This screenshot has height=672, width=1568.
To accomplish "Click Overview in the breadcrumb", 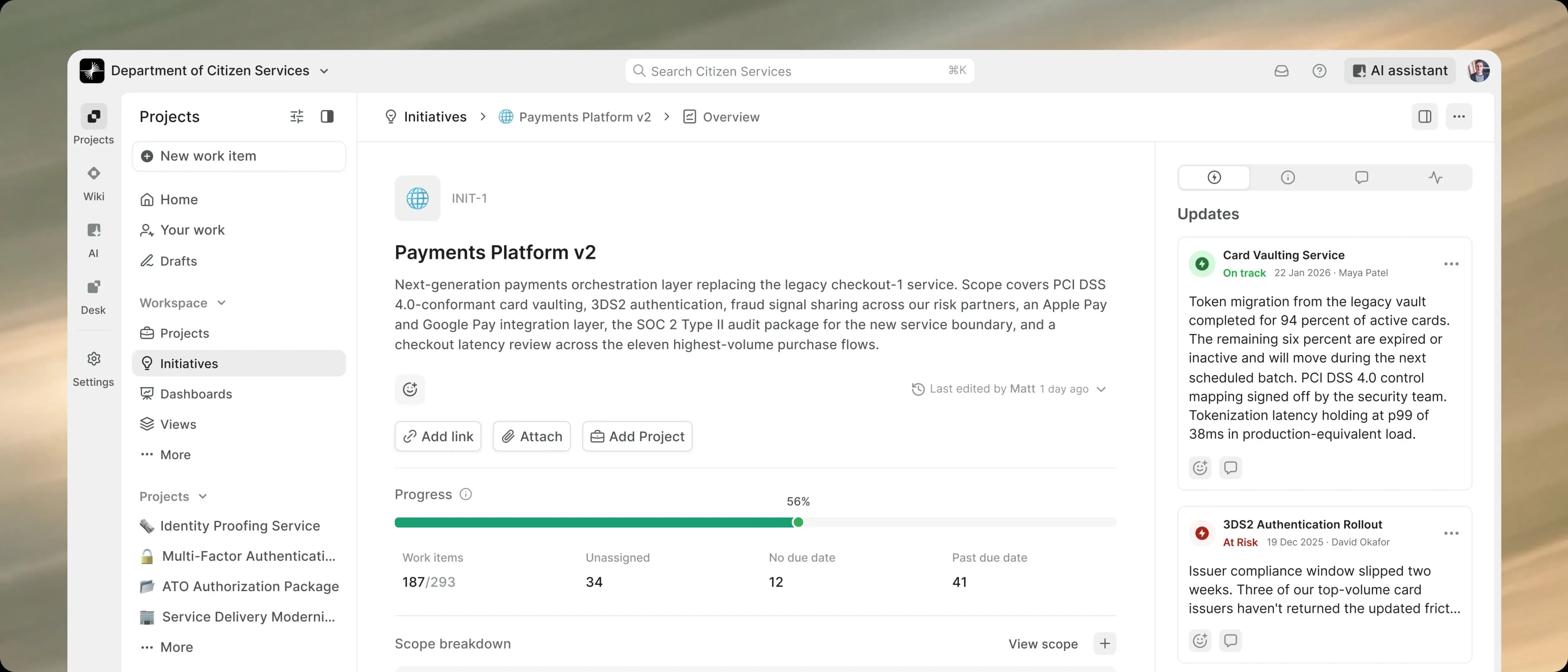I will tap(721, 117).
